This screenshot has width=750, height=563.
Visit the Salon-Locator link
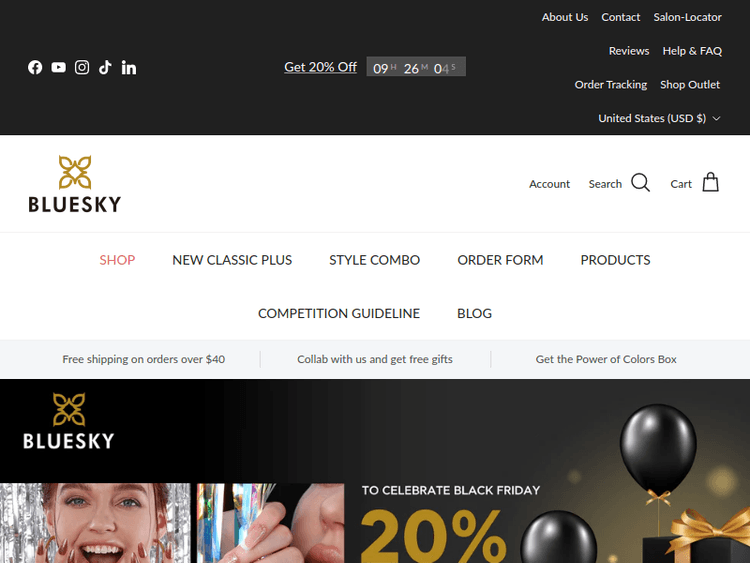click(687, 17)
